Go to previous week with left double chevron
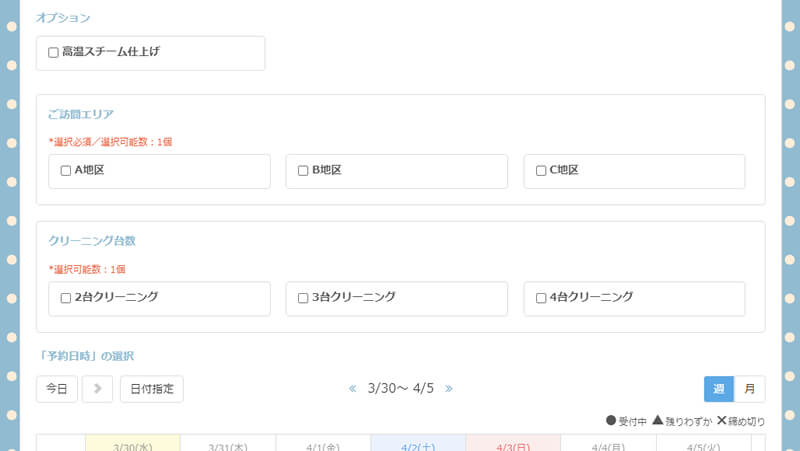This screenshot has height=451, width=800. pyautogui.click(x=352, y=389)
